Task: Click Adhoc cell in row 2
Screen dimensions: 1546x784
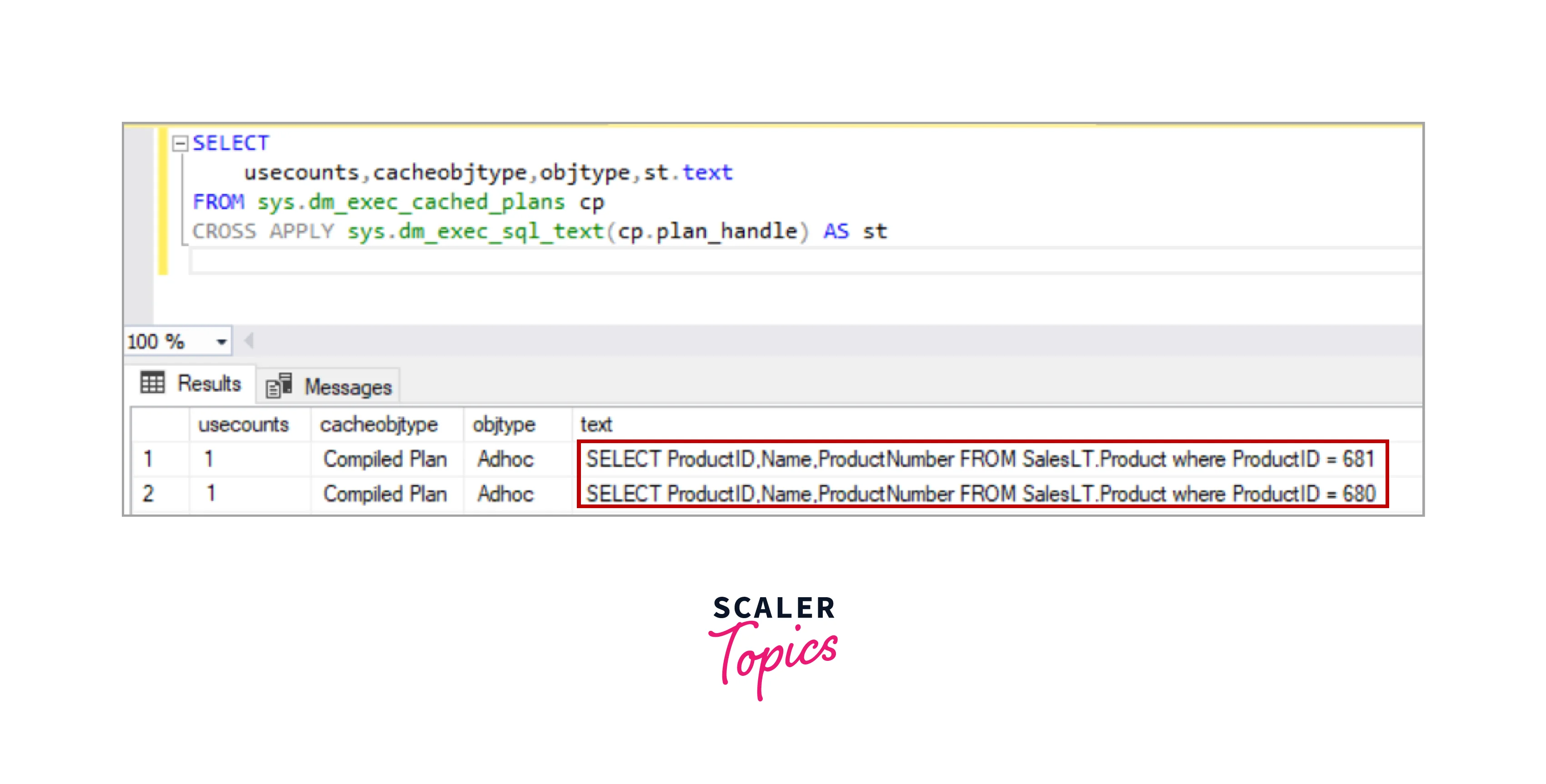Action: pos(505,494)
